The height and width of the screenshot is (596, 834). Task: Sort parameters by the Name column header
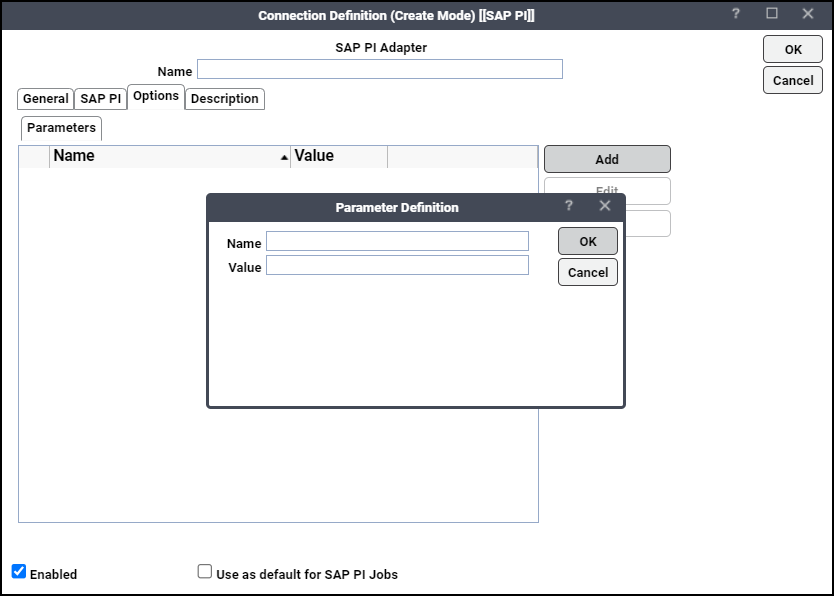point(170,156)
